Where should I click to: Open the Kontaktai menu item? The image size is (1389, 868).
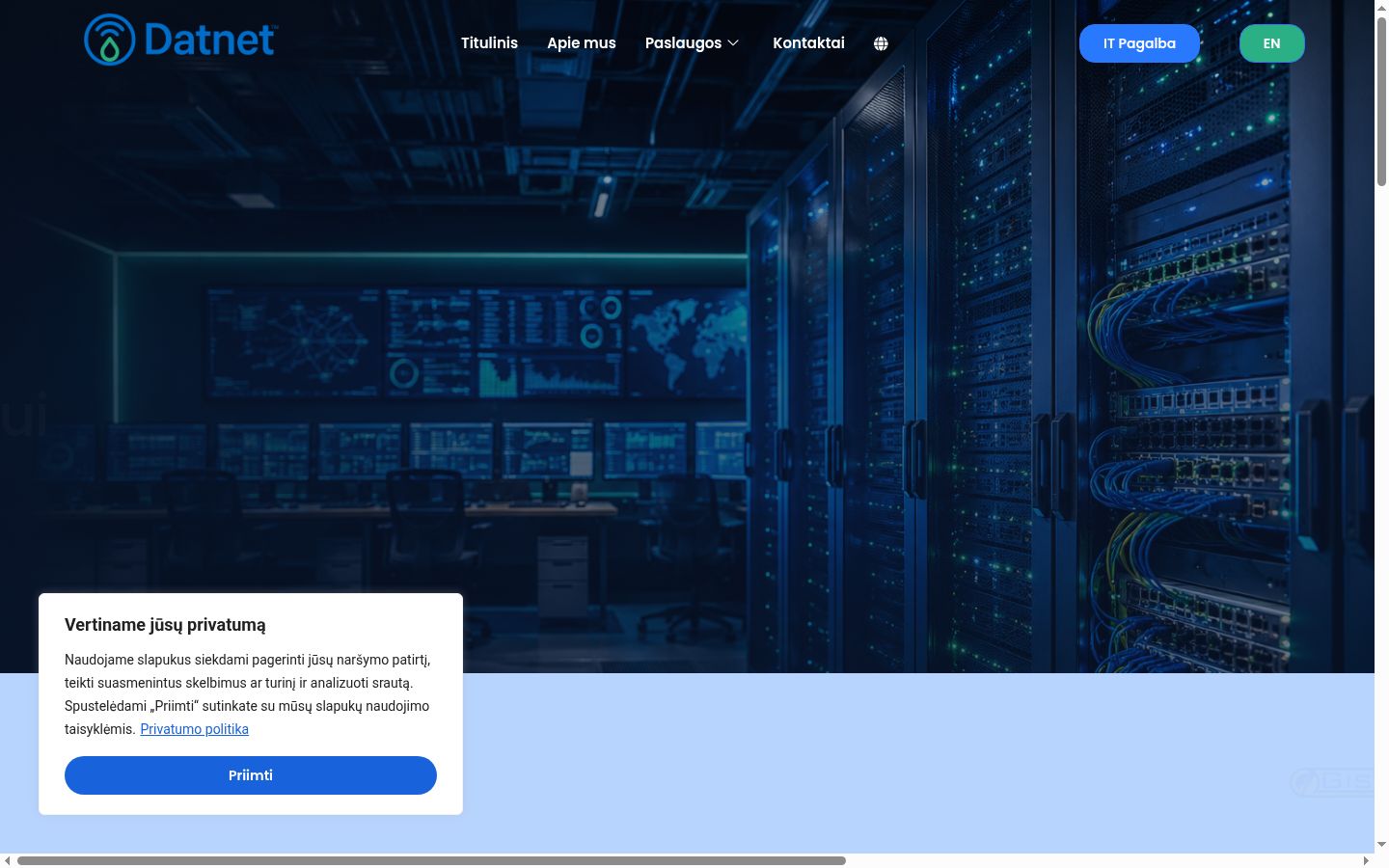click(808, 42)
